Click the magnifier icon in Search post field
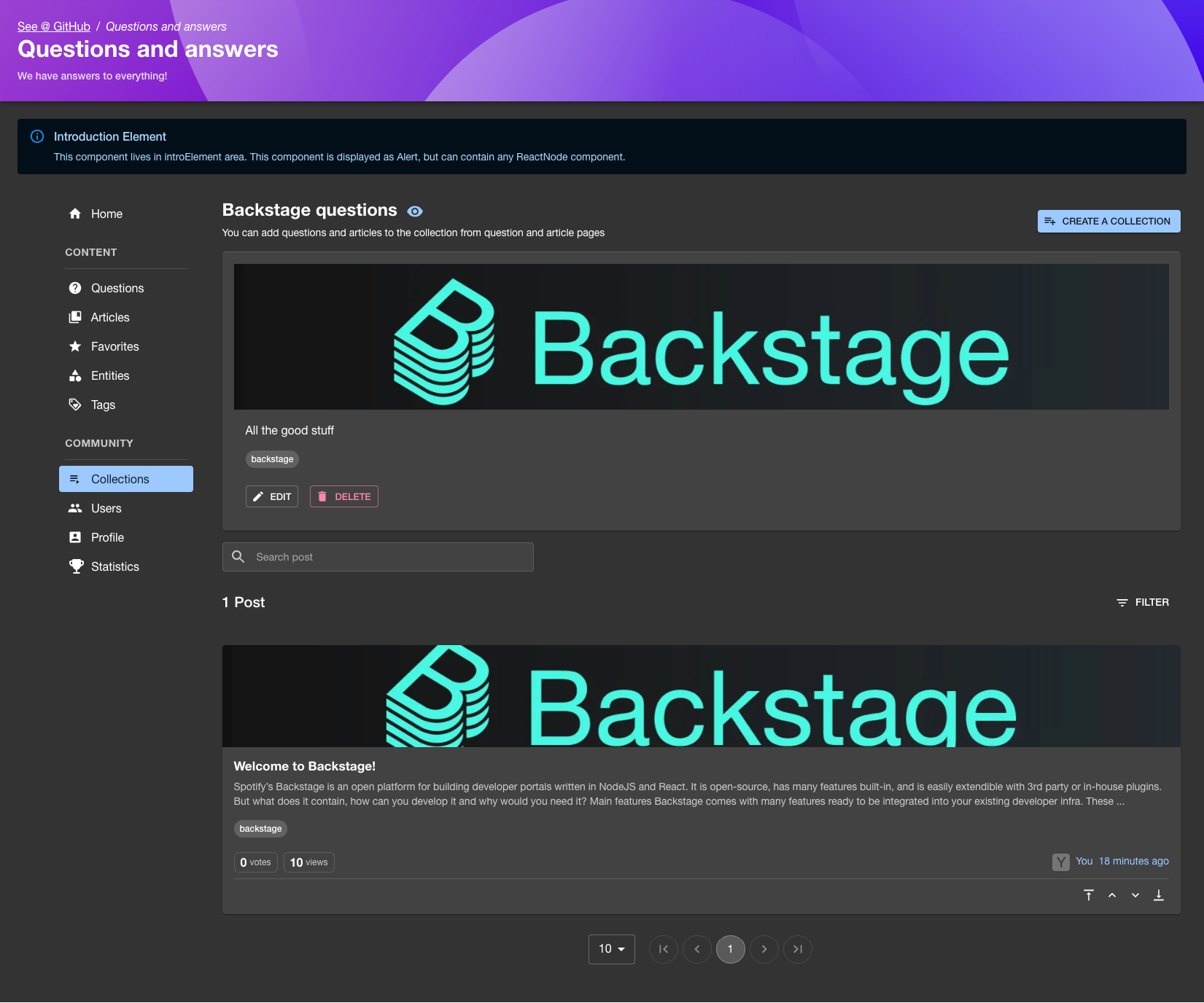The height and width of the screenshot is (1003, 1204). pos(238,557)
